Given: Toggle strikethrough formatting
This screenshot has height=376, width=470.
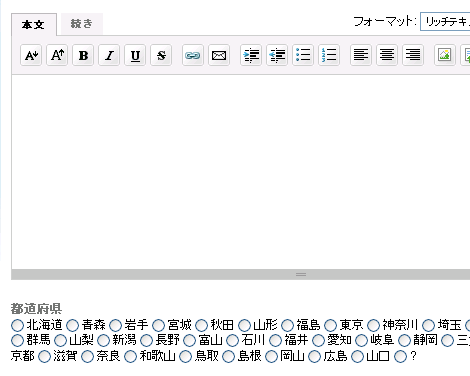Looking at the screenshot, I should pyautogui.click(x=161, y=55).
